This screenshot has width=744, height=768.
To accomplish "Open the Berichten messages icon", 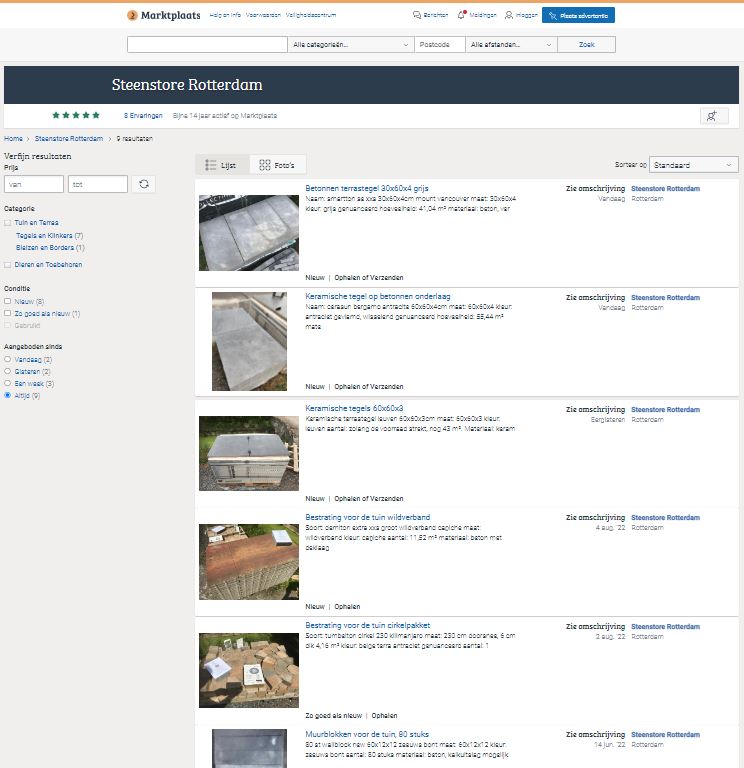I will pyautogui.click(x=417, y=15).
